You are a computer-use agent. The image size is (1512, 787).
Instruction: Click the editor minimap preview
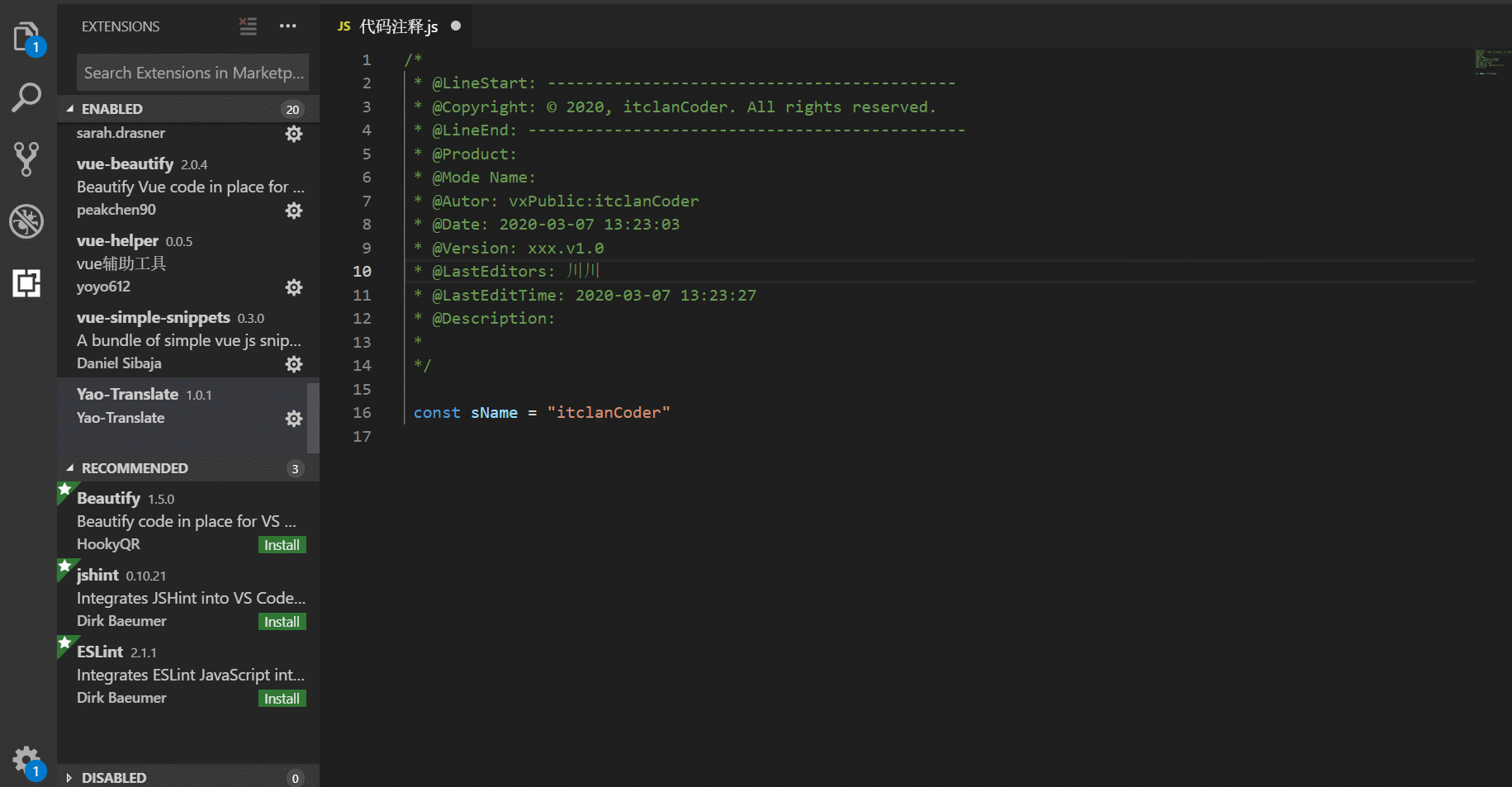(1492, 62)
